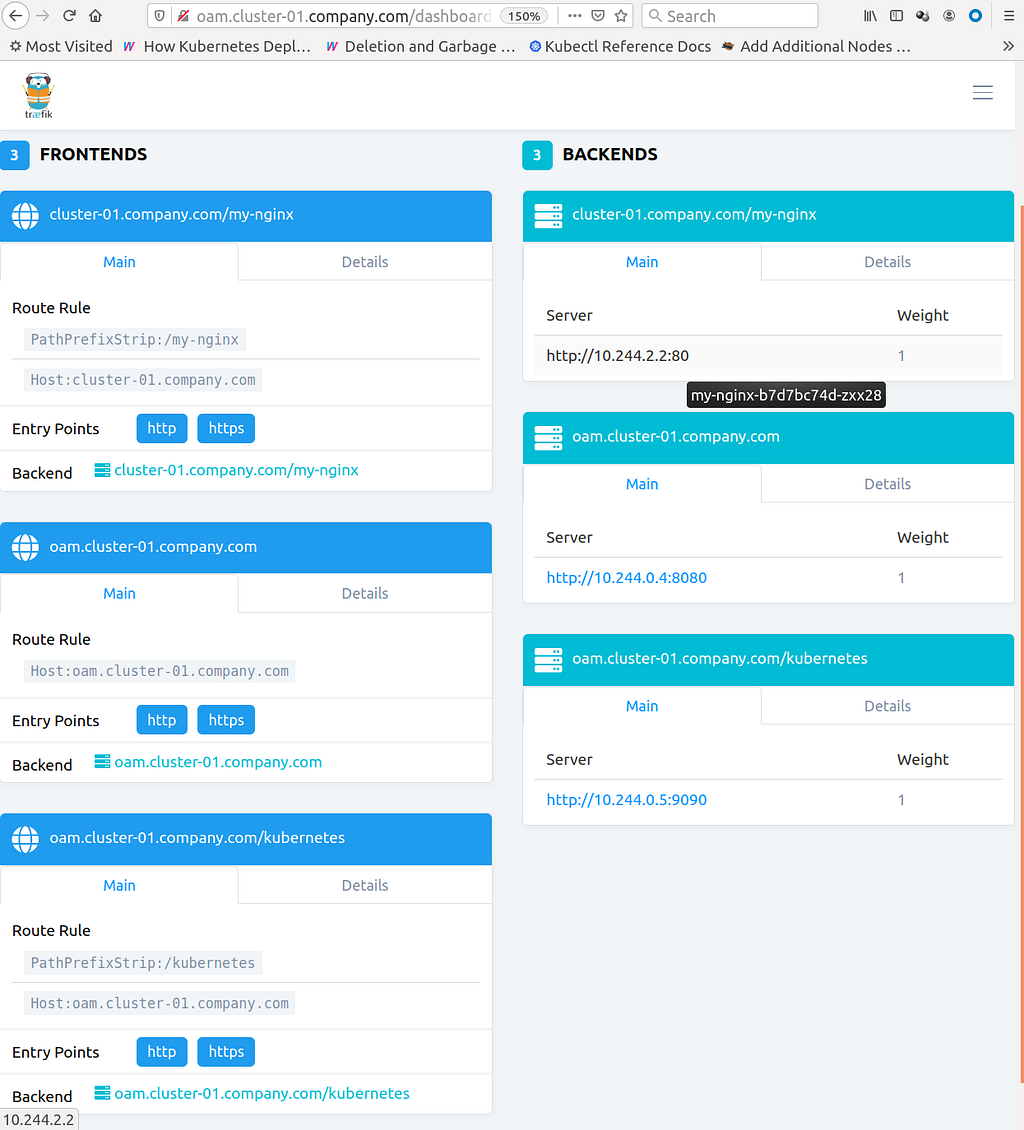Click globe icon of my-nginx frontend

25,215
